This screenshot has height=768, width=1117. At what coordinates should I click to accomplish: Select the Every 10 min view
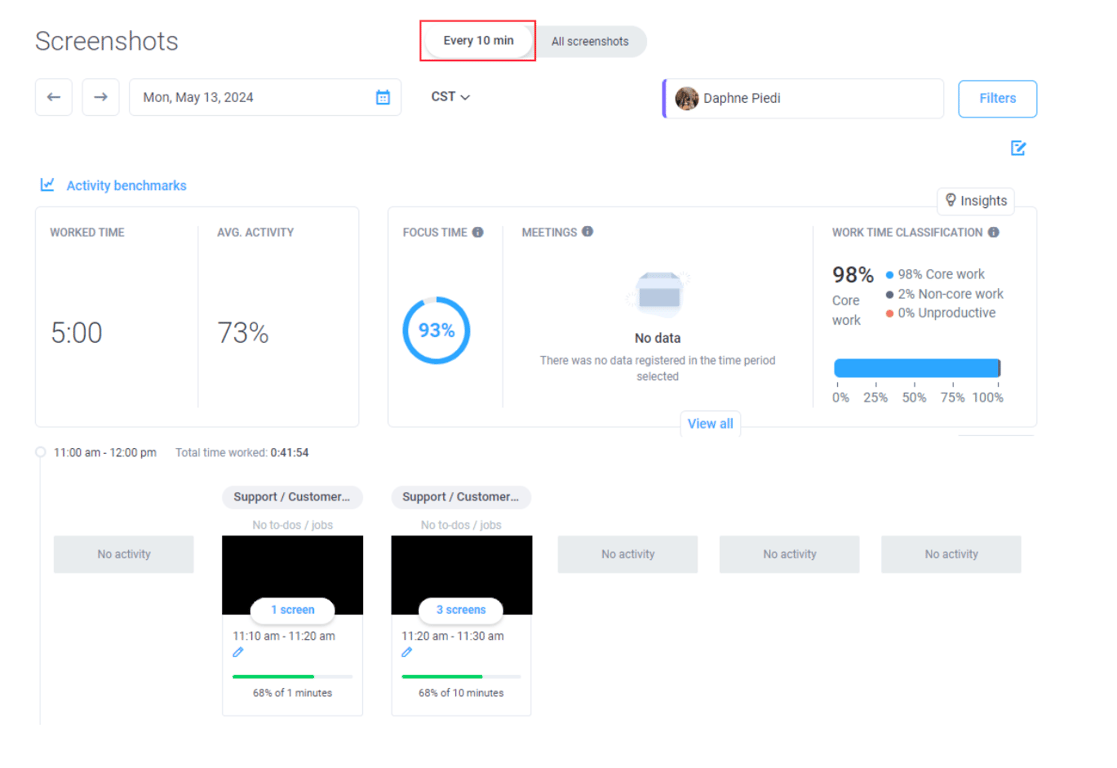click(x=478, y=41)
